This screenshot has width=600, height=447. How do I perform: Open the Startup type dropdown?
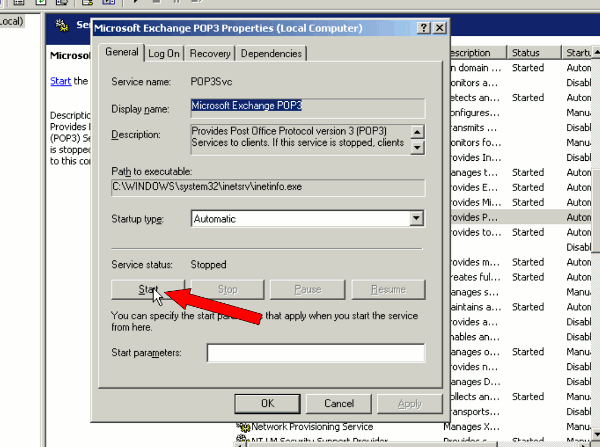(308, 219)
